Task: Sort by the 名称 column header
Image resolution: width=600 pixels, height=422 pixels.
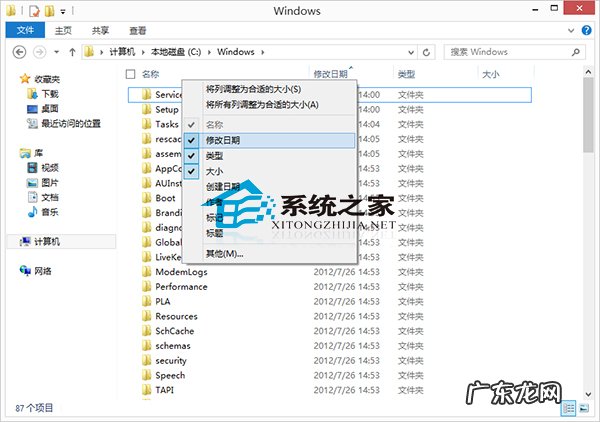Action: click(150, 74)
